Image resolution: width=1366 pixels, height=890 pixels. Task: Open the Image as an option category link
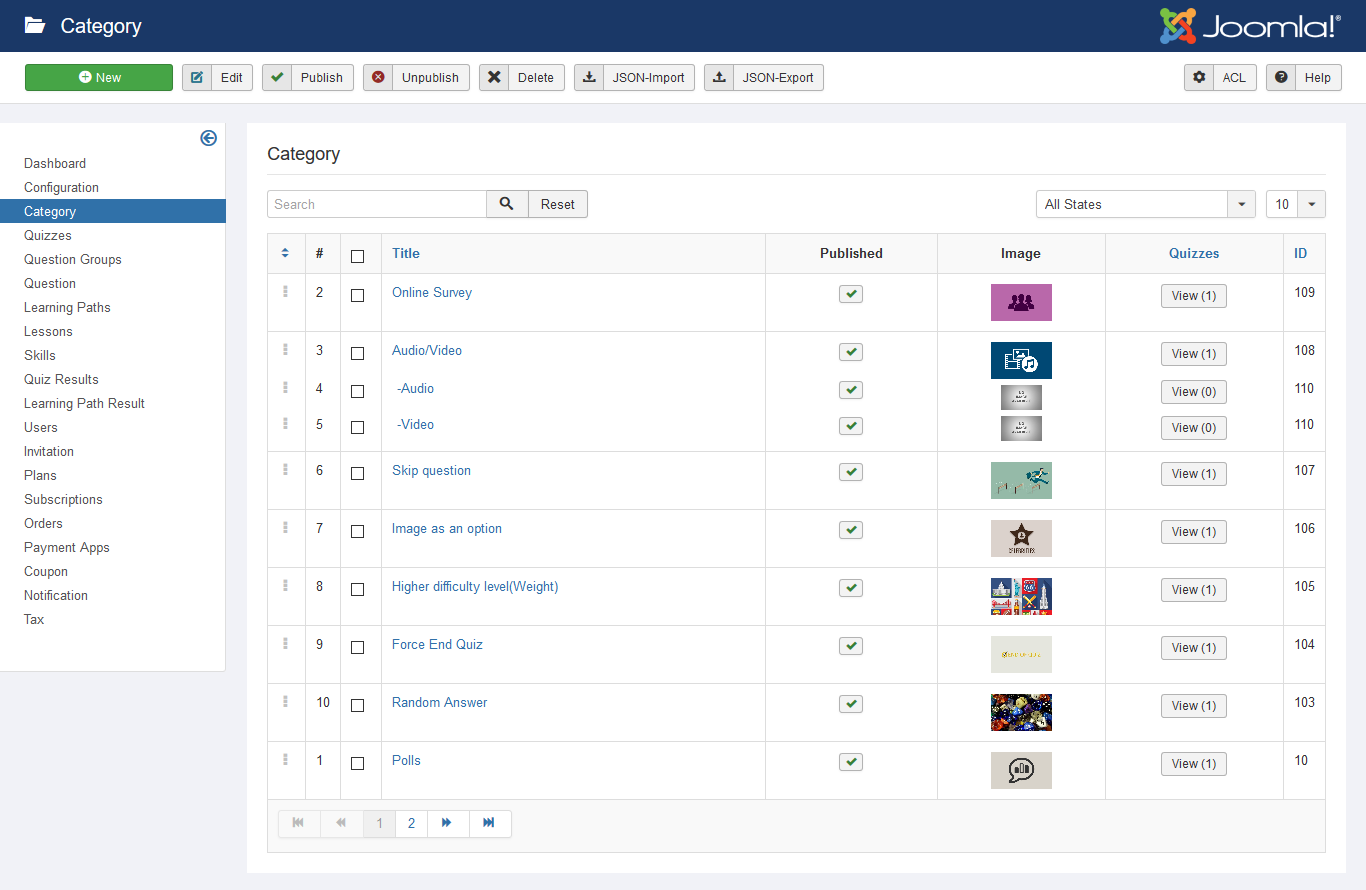(x=447, y=528)
